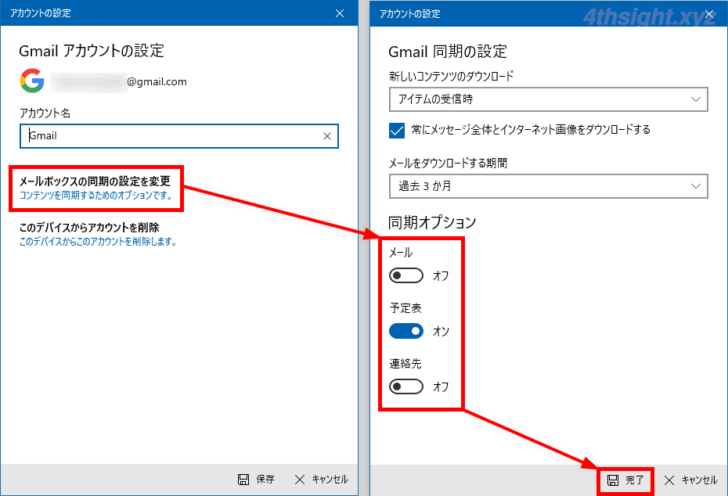
Task: Click the Gmail アカウントの設定 heading
Action: (91, 51)
